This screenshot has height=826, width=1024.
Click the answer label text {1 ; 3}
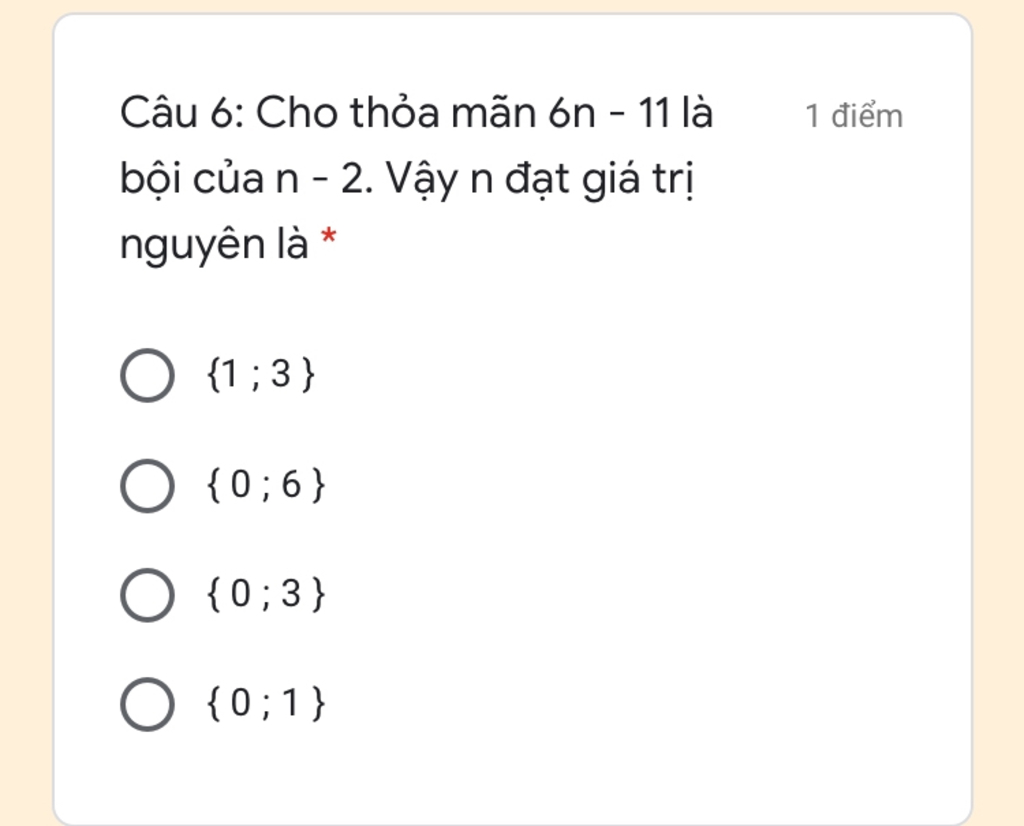[x=261, y=375]
